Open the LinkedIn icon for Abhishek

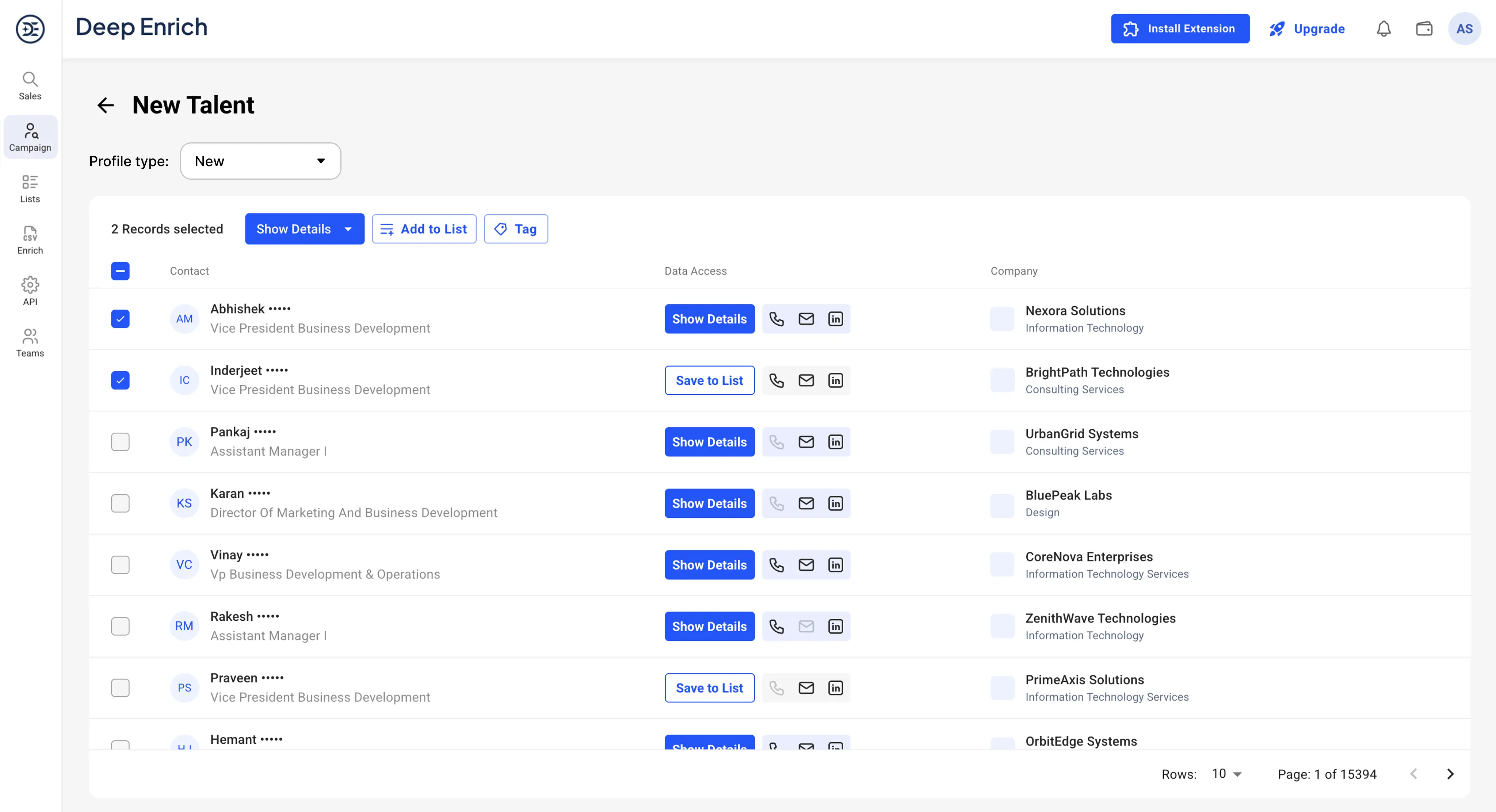pos(836,319)
